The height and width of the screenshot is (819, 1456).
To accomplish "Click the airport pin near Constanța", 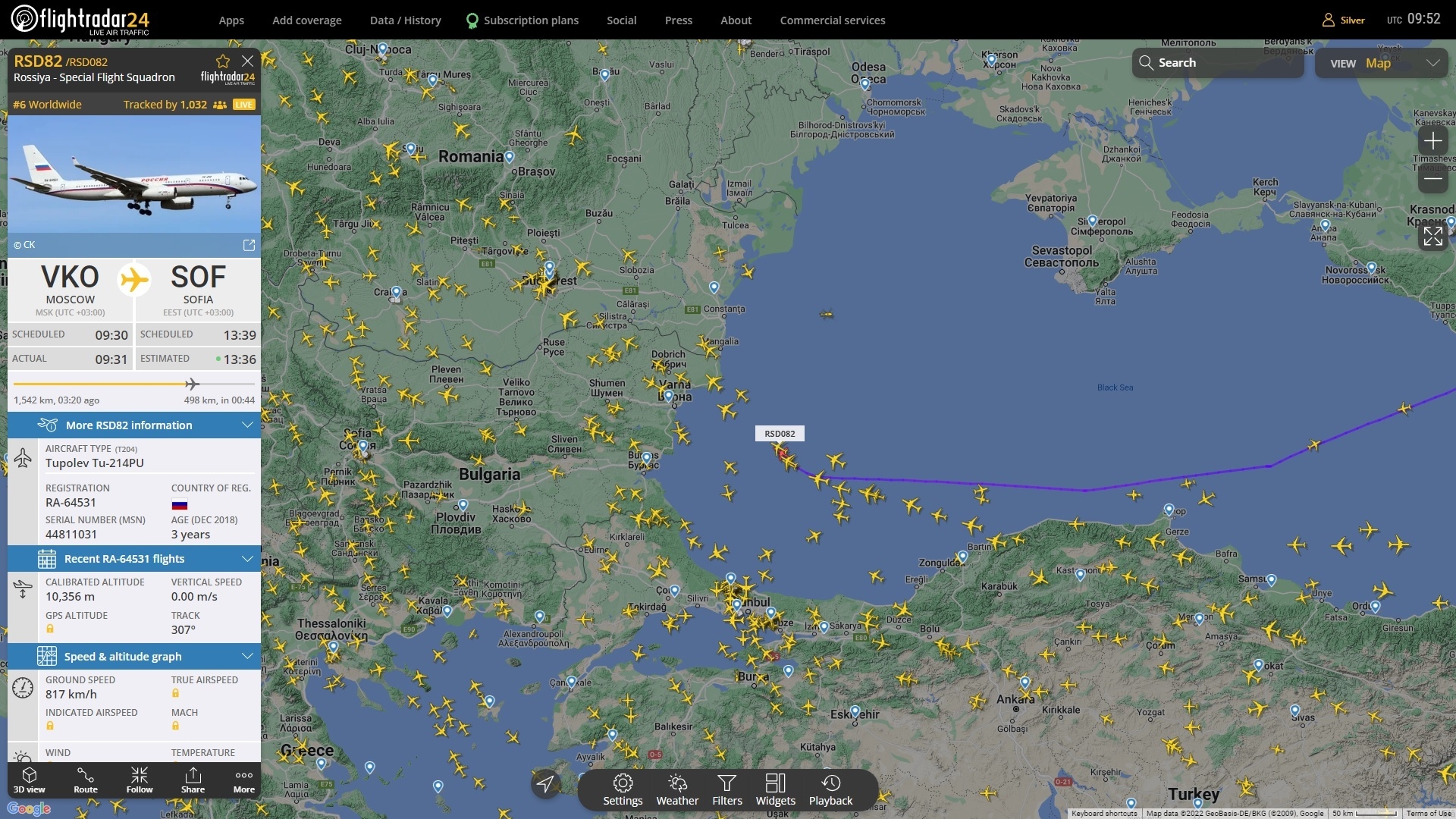I will click(714, 287).
